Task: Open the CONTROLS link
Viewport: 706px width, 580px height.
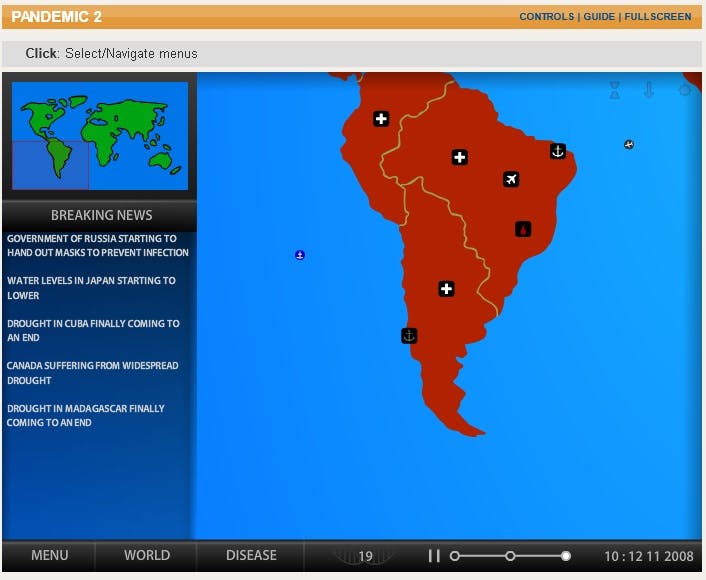Action: [547, 17]
